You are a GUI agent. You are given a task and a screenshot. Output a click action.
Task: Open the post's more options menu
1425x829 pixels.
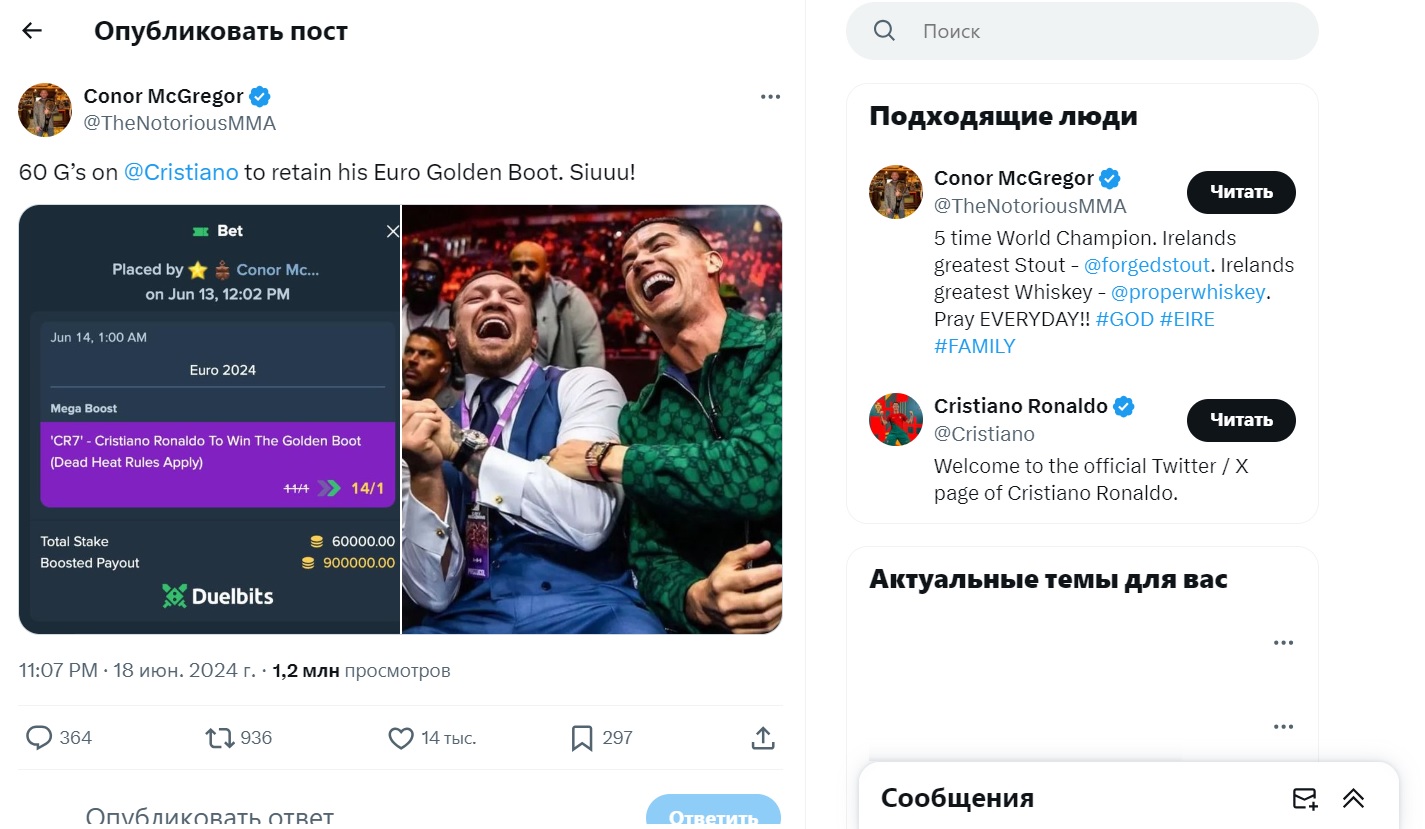(770, 97)
